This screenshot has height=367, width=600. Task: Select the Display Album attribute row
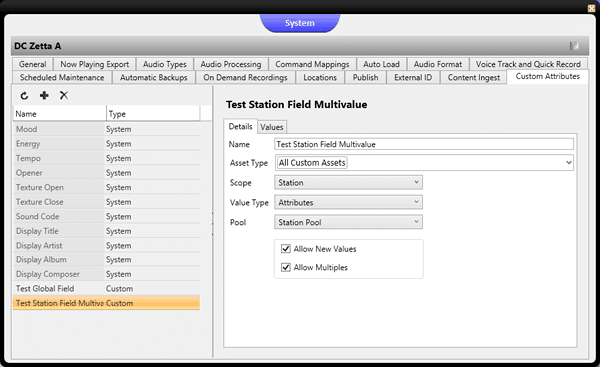coord(106,259)
